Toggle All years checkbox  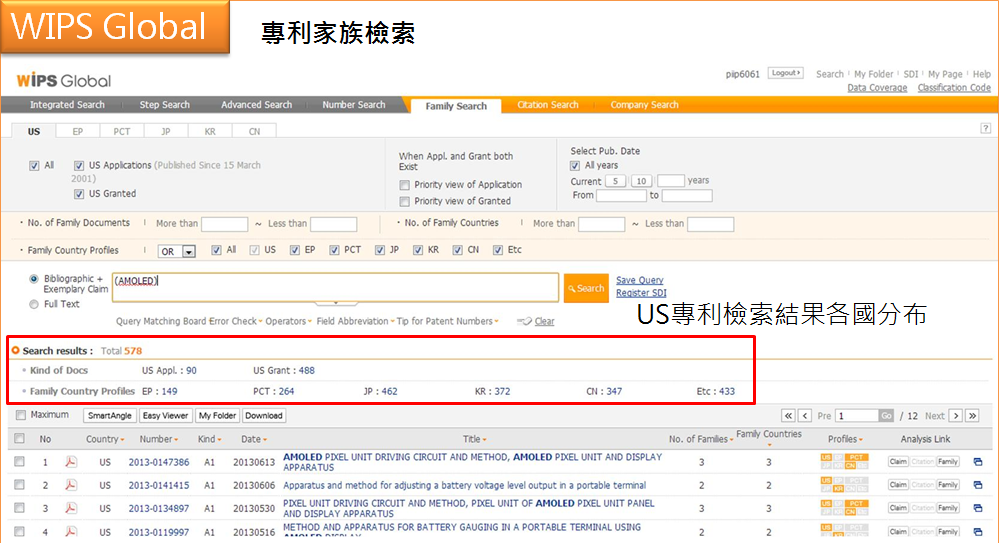click(x=575, y=166)
